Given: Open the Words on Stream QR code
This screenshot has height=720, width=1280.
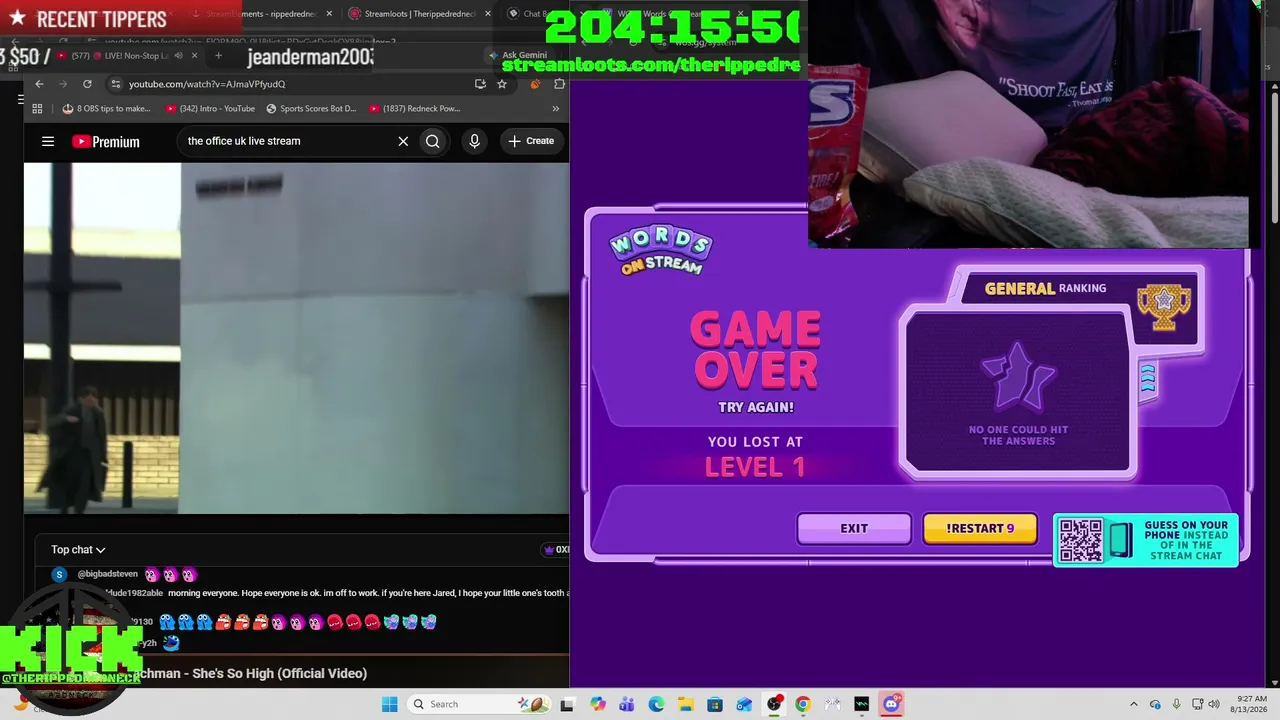Looking at the screenshot, I should tap(1081, 540).
